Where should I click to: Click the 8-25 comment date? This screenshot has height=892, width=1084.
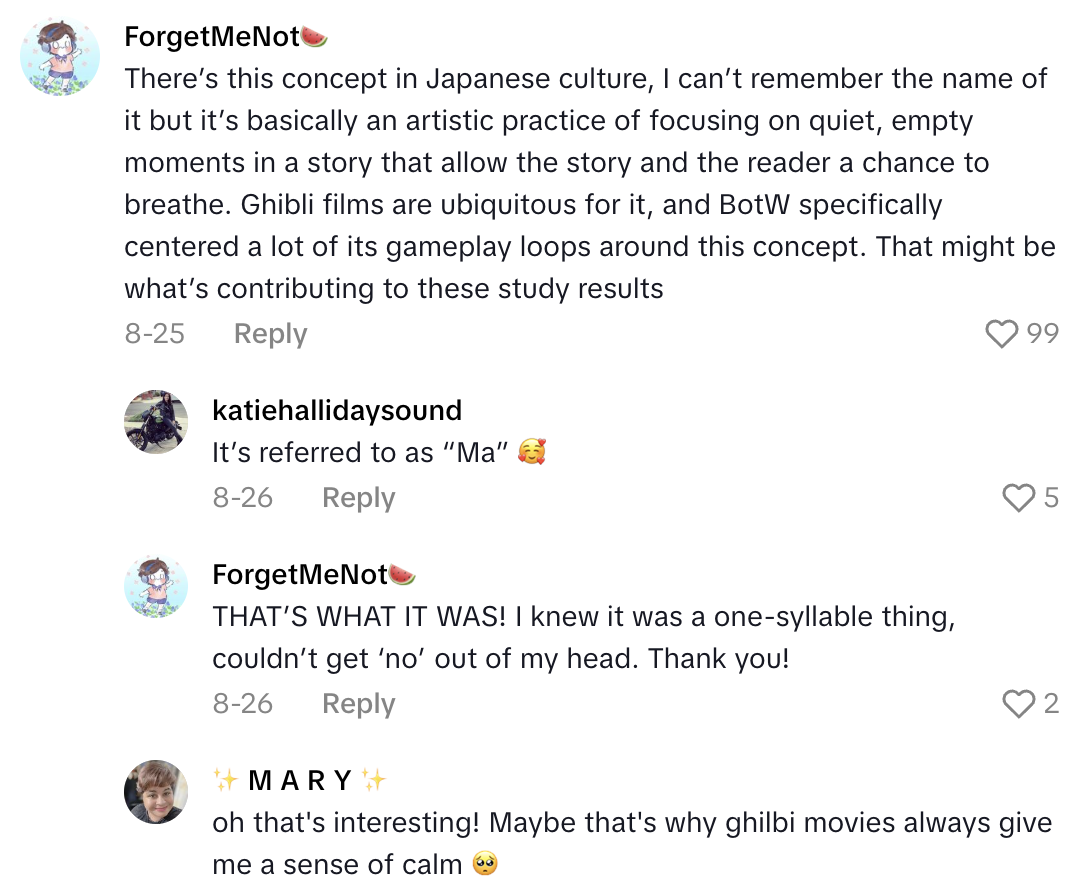[x=155, y=334]
